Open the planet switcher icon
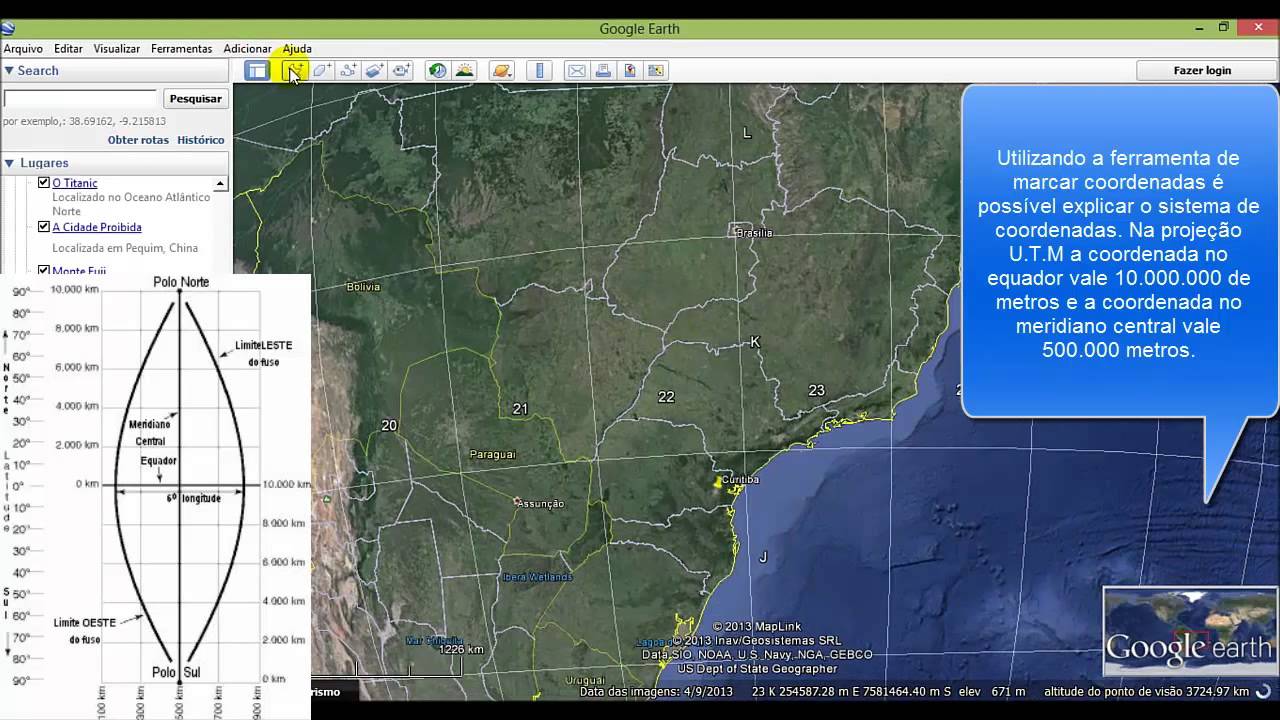 [501, 70]
